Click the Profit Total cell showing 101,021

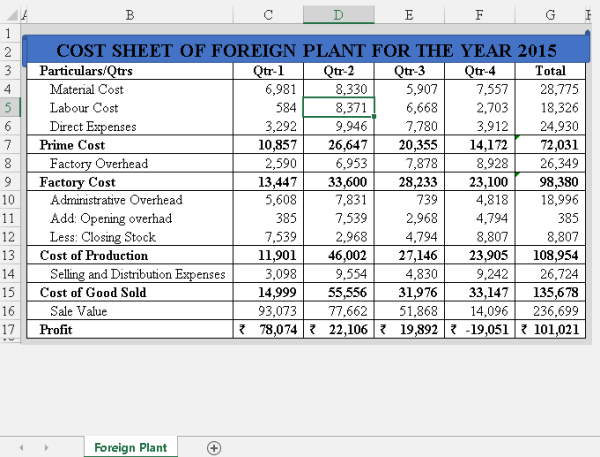click(x=550, y=329)
